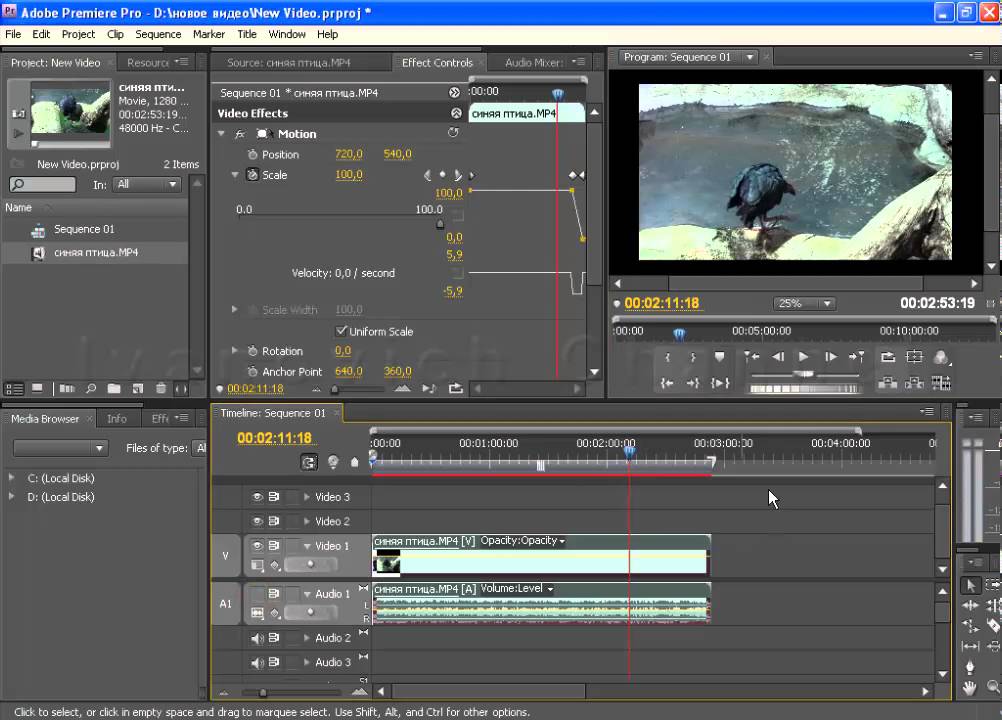
Task: Toggle Snap in the Timeline
Action: pos(309,462)
